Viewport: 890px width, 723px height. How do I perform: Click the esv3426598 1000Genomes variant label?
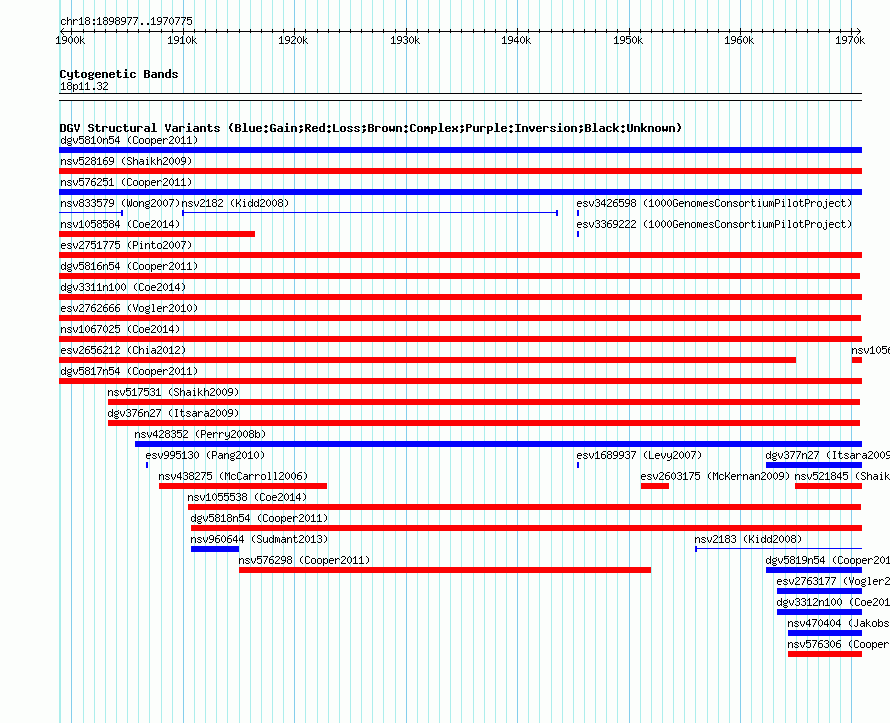pos(715,203)
